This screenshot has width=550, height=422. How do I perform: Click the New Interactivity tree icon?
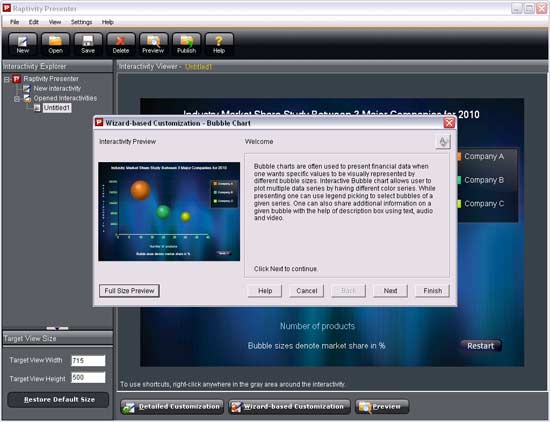click(x=27, y=88)
